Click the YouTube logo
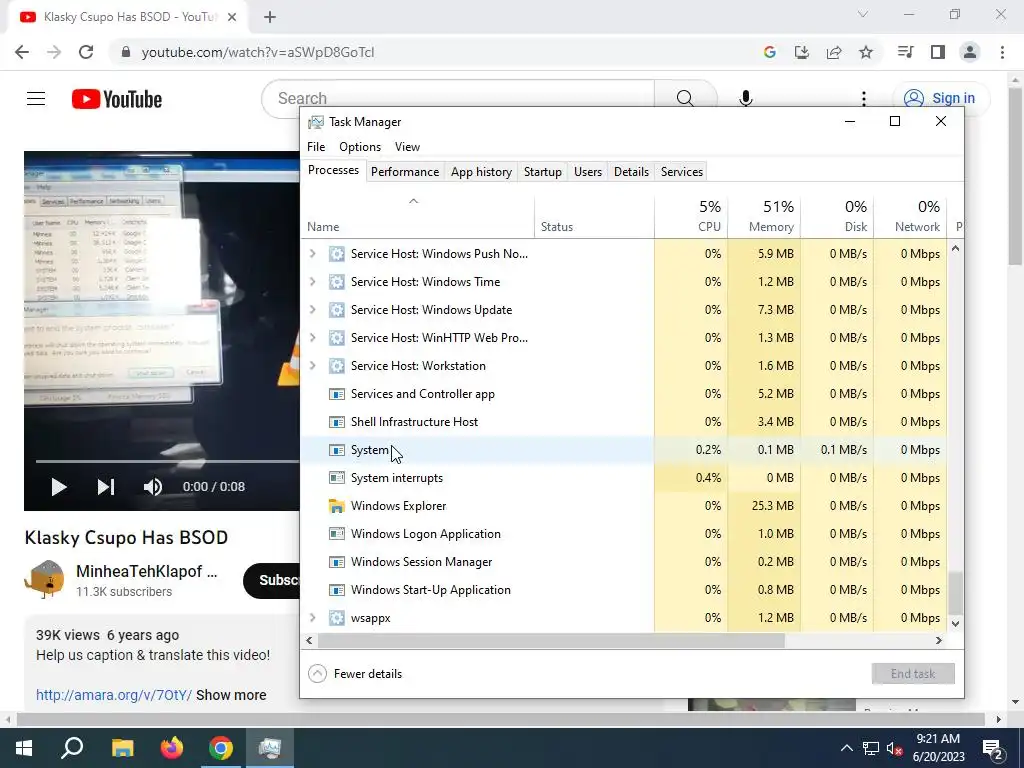Viewport: 1024px width, 768px height. click(x=117, y=99)
